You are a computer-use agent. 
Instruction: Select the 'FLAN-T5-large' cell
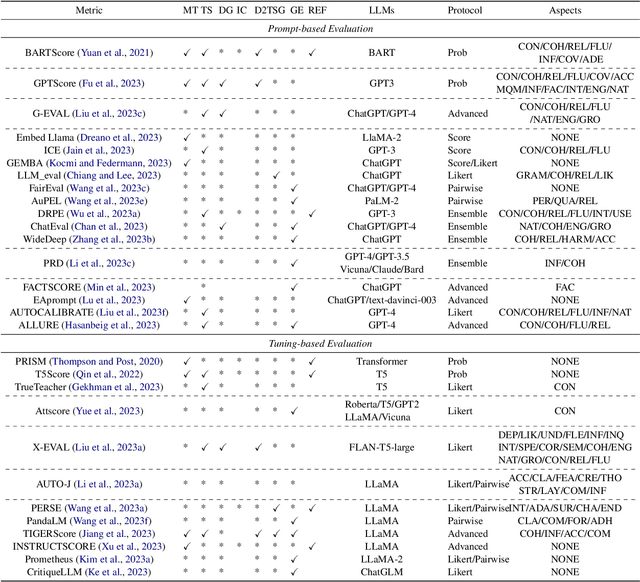382,447
